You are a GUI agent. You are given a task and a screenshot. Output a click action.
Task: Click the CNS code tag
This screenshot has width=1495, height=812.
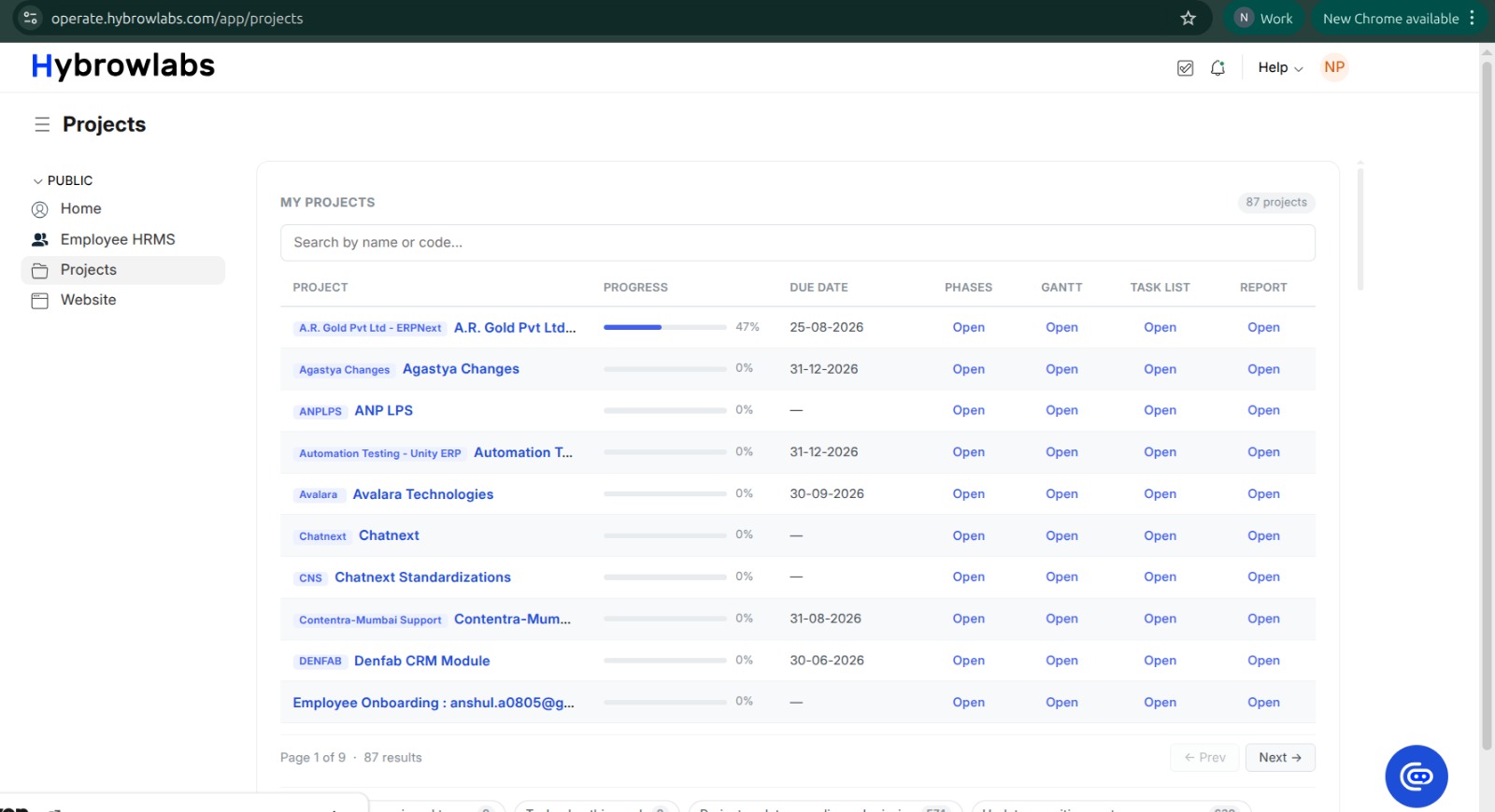coord(310,578)
